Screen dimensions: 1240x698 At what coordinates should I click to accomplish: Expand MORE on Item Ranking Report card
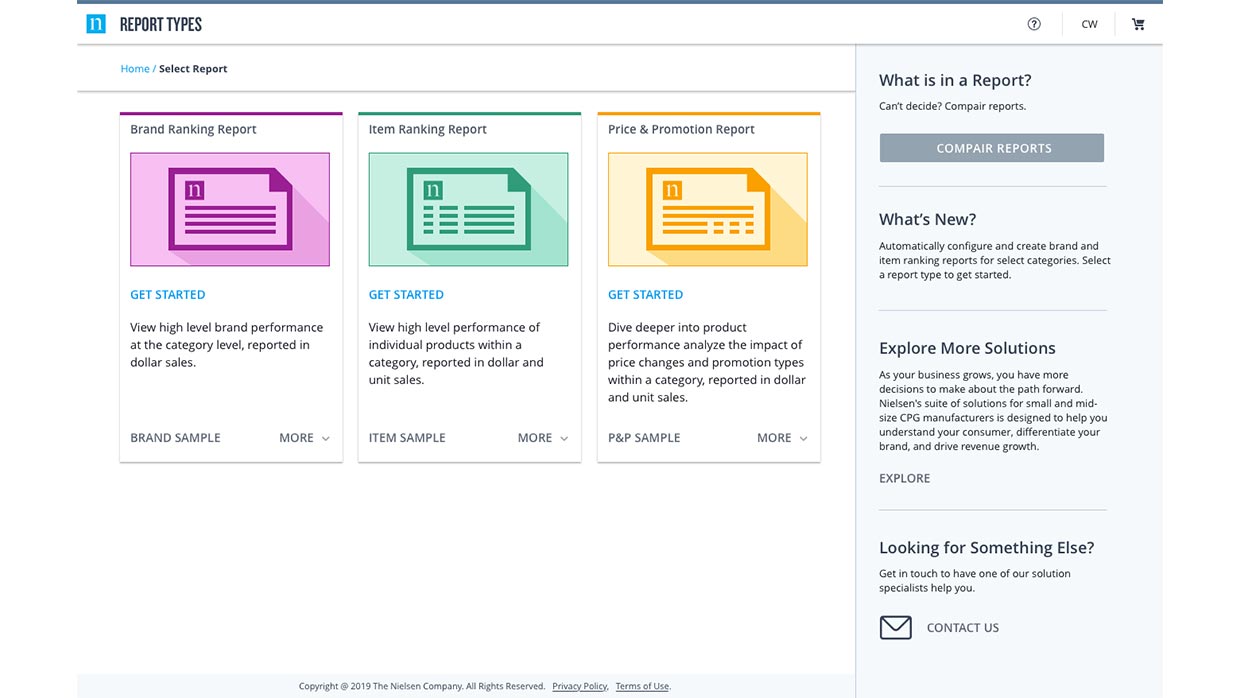point(543,438)
